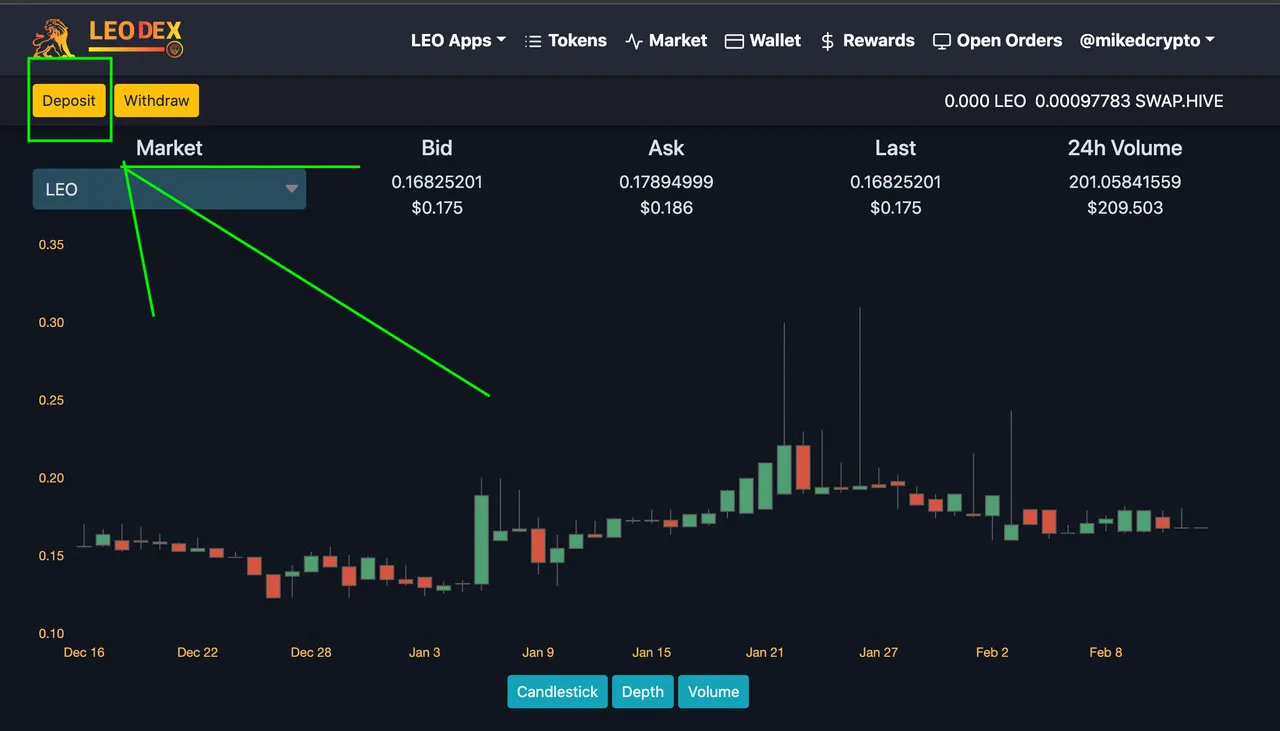Click the Deposit button
This screenshot has width=1280, height=731.
69,100
